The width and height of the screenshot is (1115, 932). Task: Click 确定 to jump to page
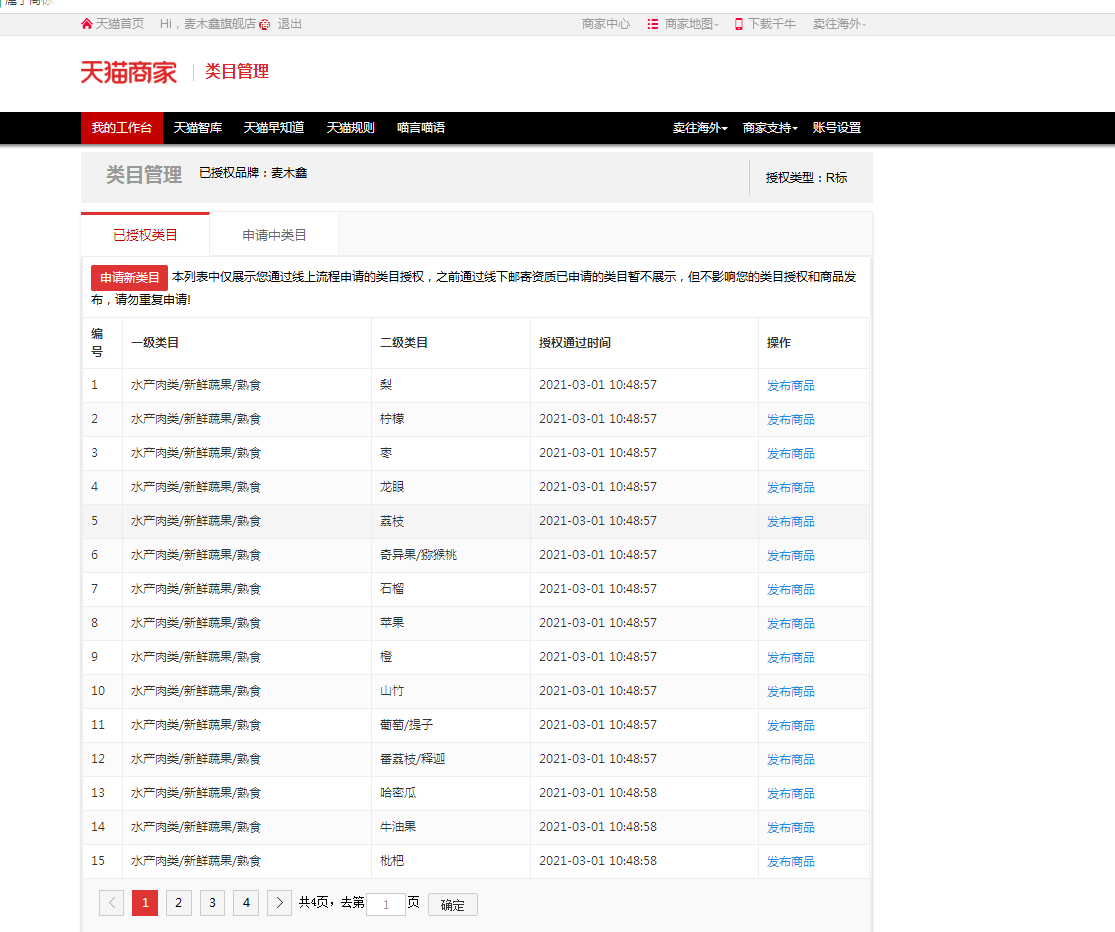(452, 904)
